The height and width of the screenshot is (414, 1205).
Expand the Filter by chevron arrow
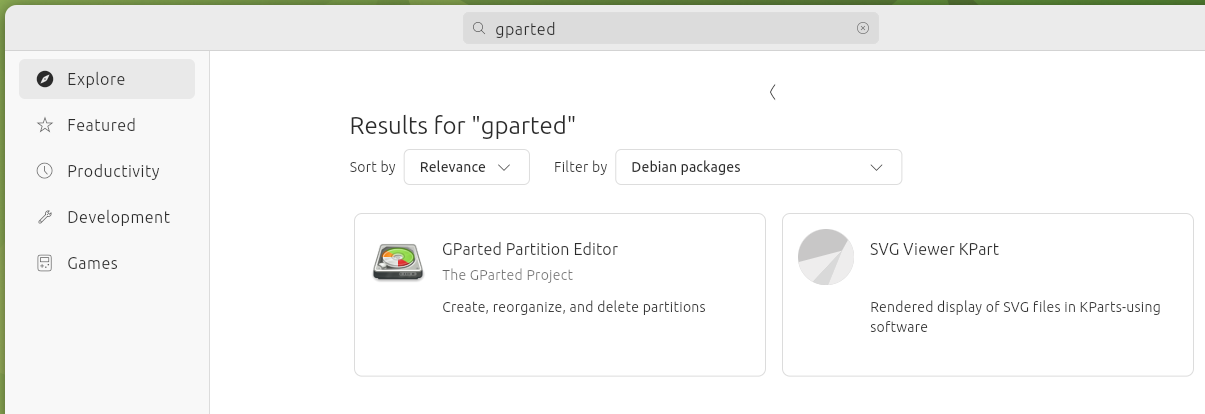tap(877, 167)
